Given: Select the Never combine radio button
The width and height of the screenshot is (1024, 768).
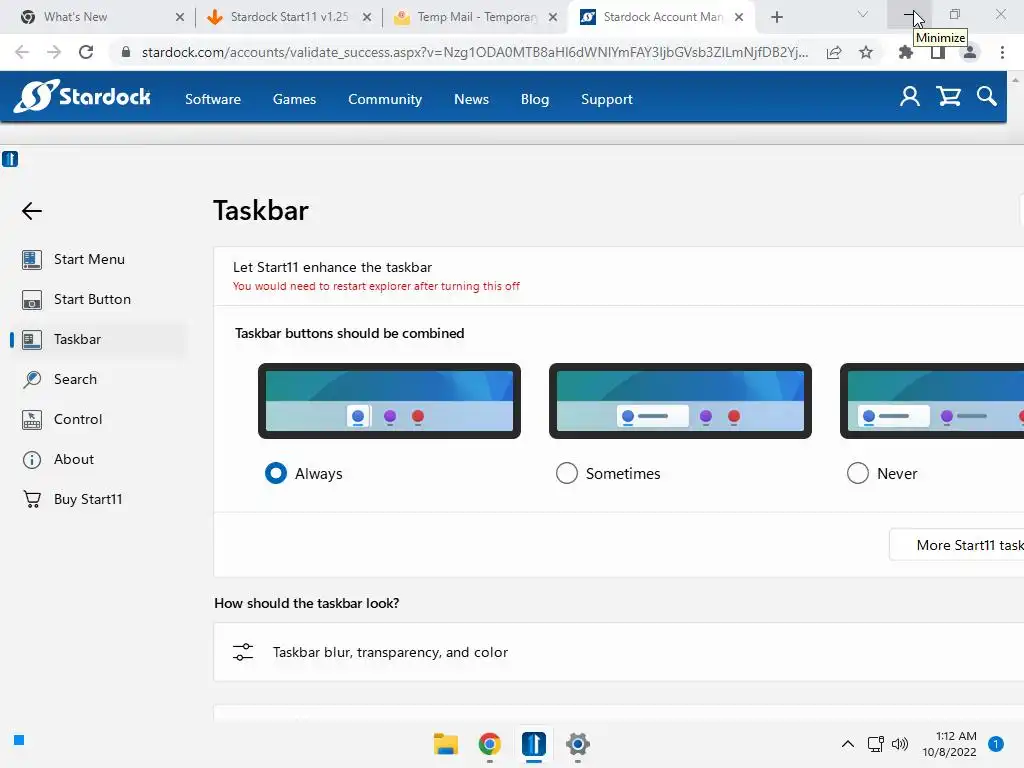Looking at the screenshot, I should 857,473.
